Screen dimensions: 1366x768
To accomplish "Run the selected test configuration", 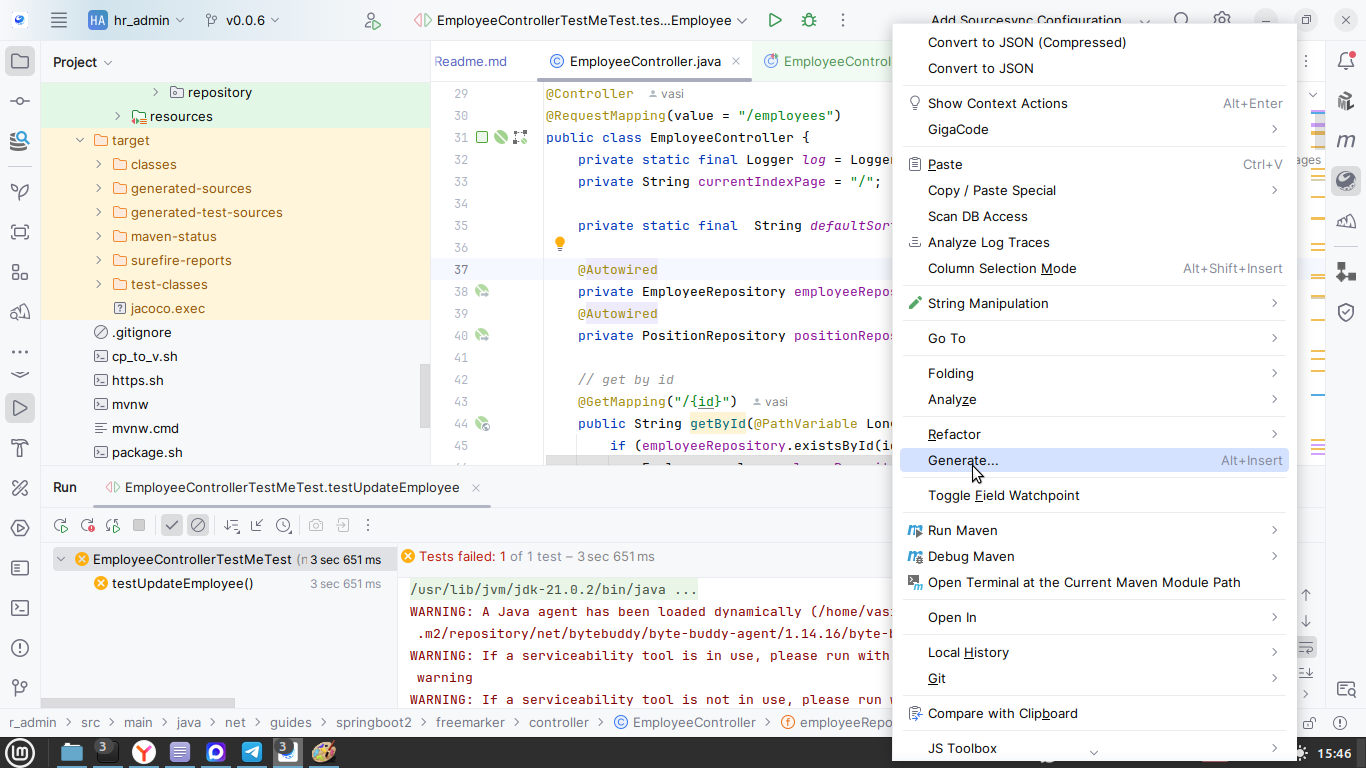I will point(775,20).
